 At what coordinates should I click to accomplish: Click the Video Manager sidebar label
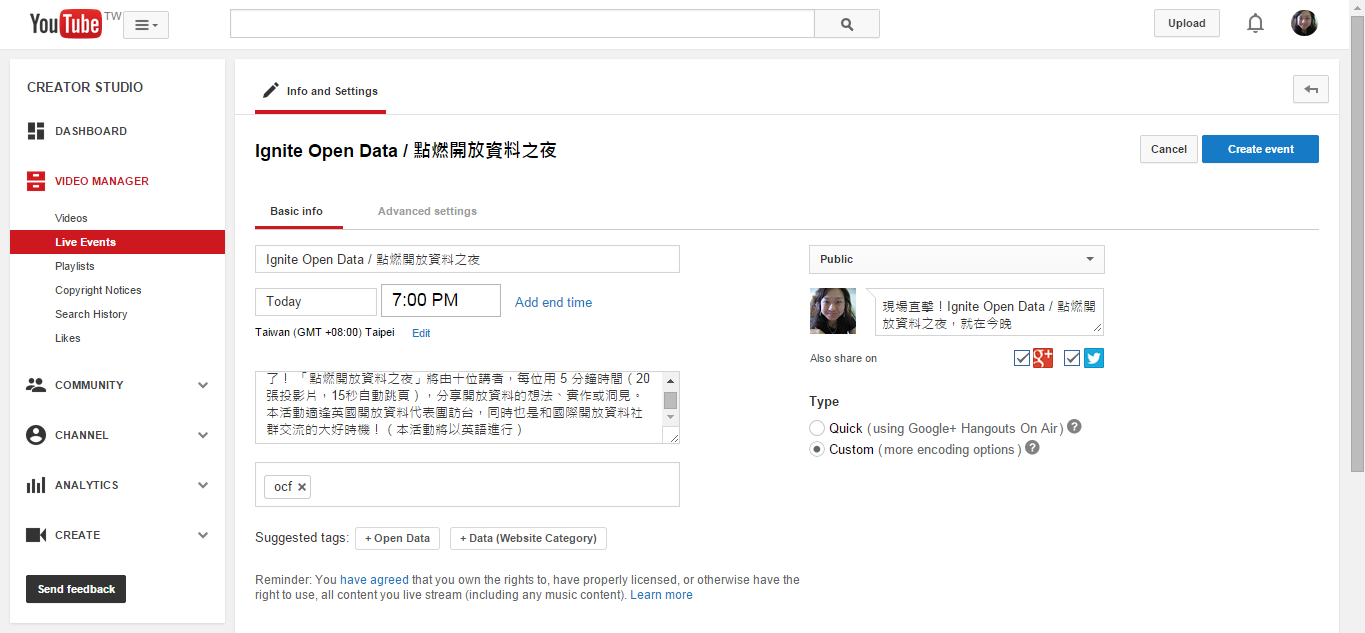[102, 181]
